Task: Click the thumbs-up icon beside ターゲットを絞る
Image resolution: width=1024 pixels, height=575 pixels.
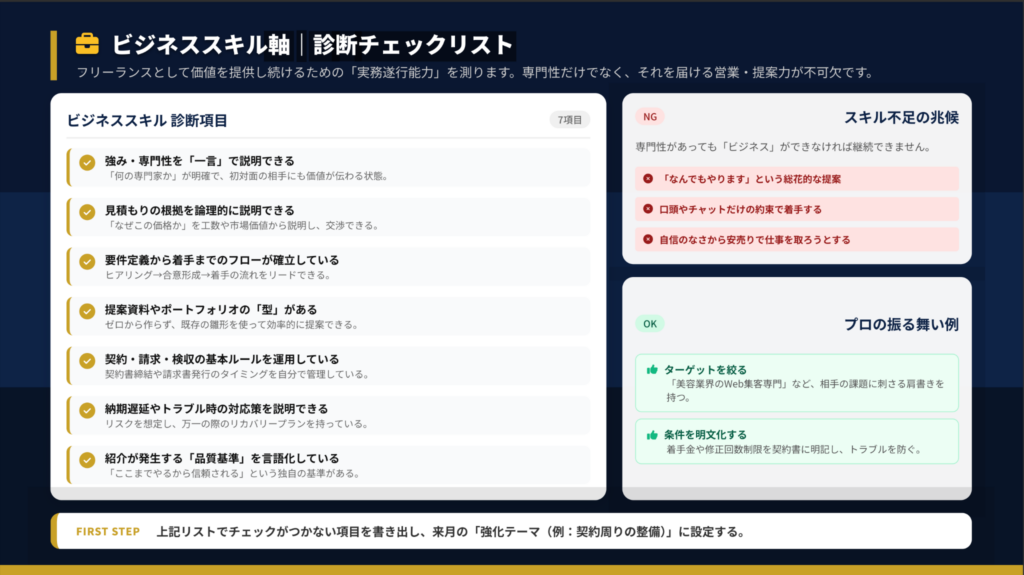Action: (652, 370)
